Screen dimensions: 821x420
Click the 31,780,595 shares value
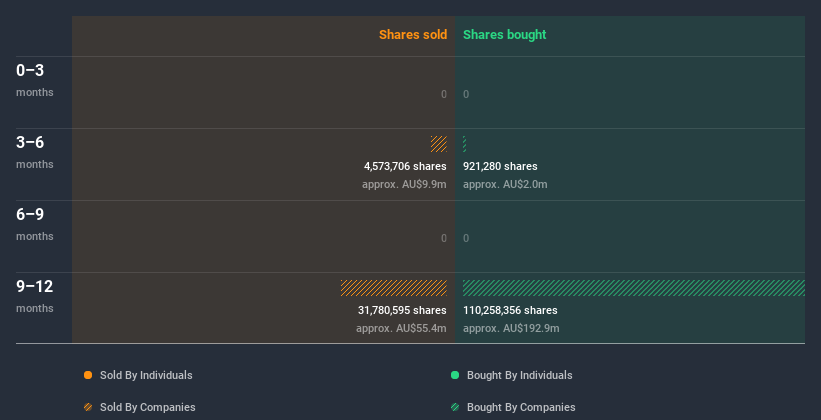click(x=402, y=311)
